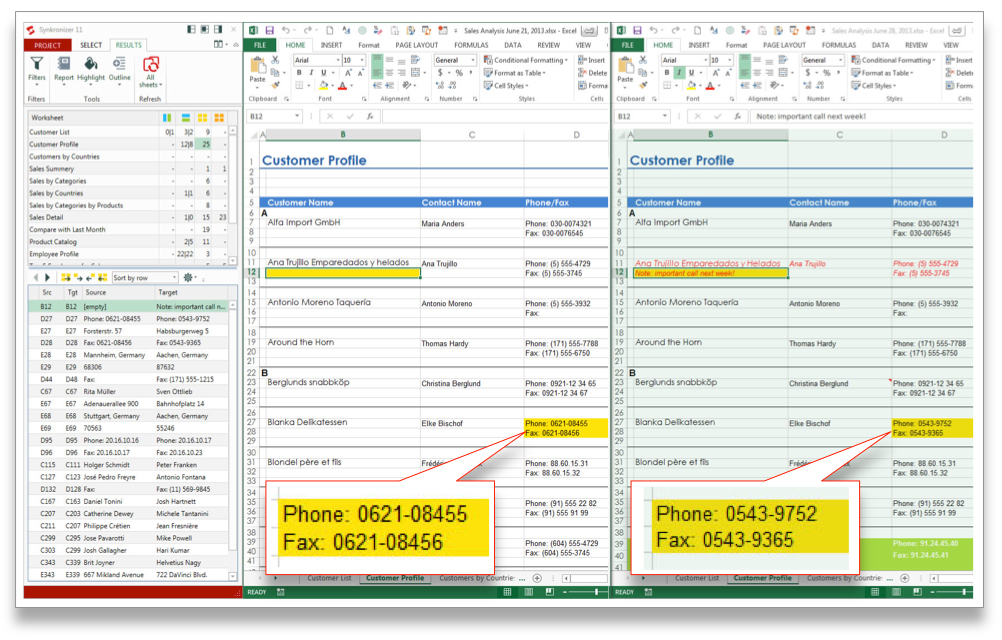
Task: Click column C header in the left Excel window
Action: pos(472,135)
